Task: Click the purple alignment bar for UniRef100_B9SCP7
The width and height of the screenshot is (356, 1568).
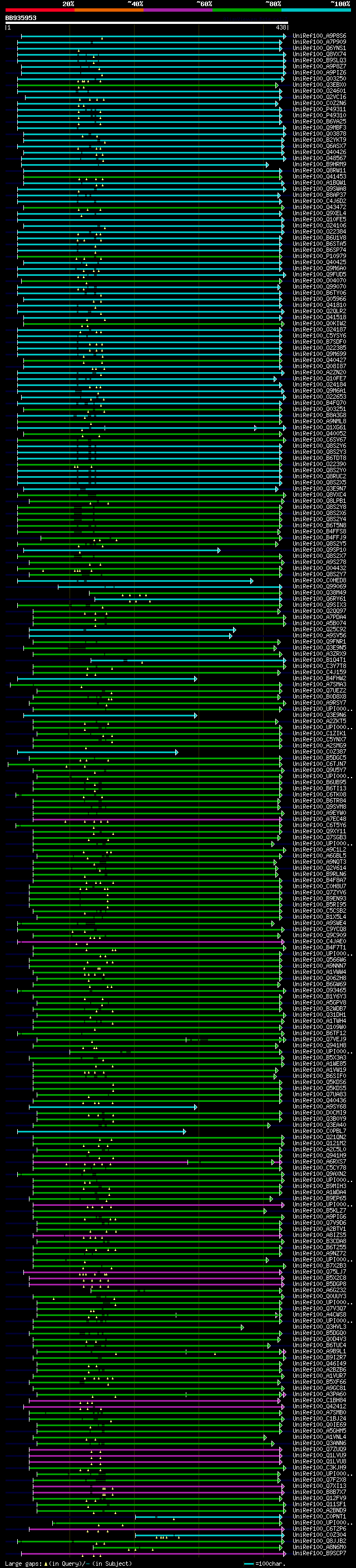Action: 152,1554
